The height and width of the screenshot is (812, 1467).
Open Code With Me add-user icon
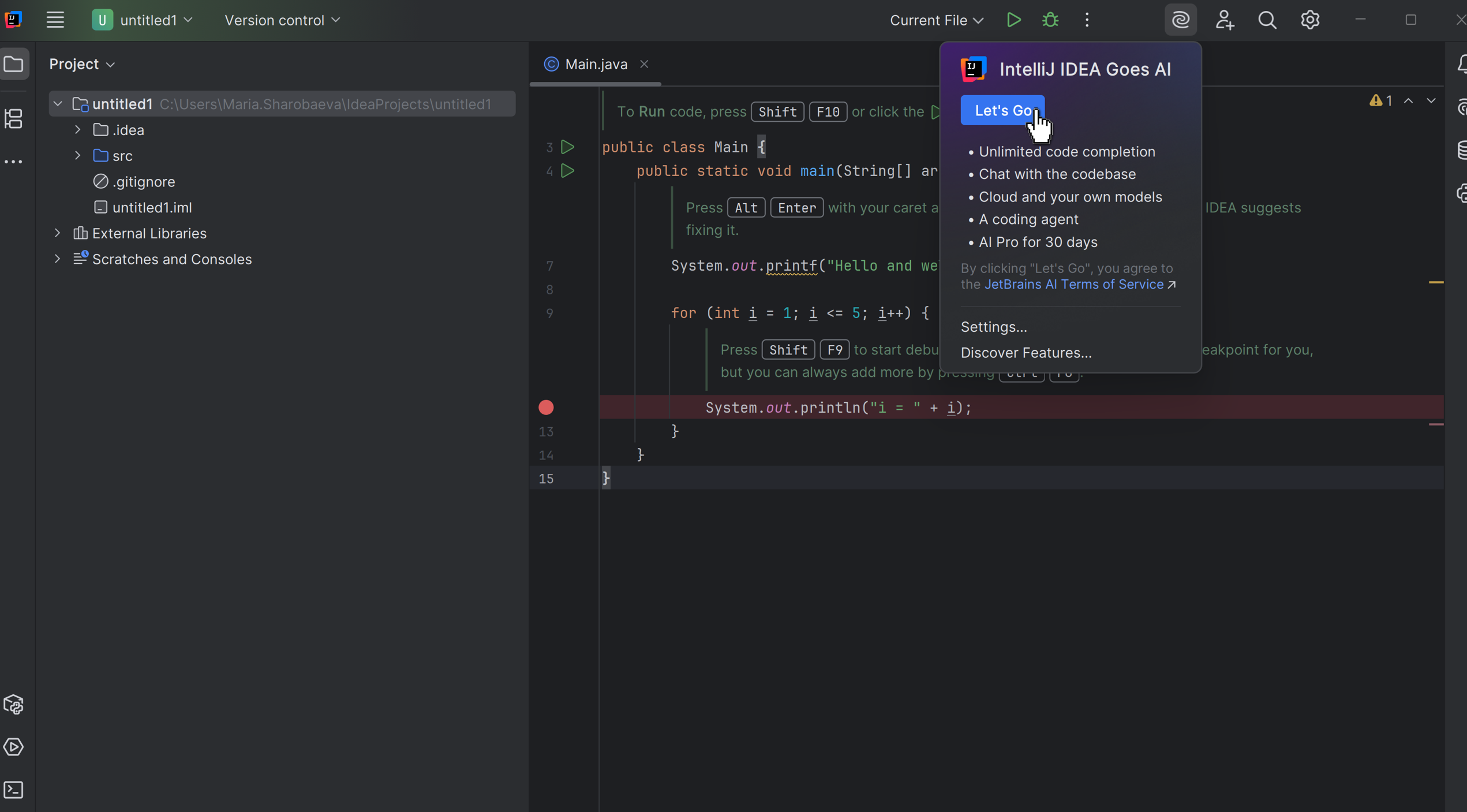coord(1225,20)
